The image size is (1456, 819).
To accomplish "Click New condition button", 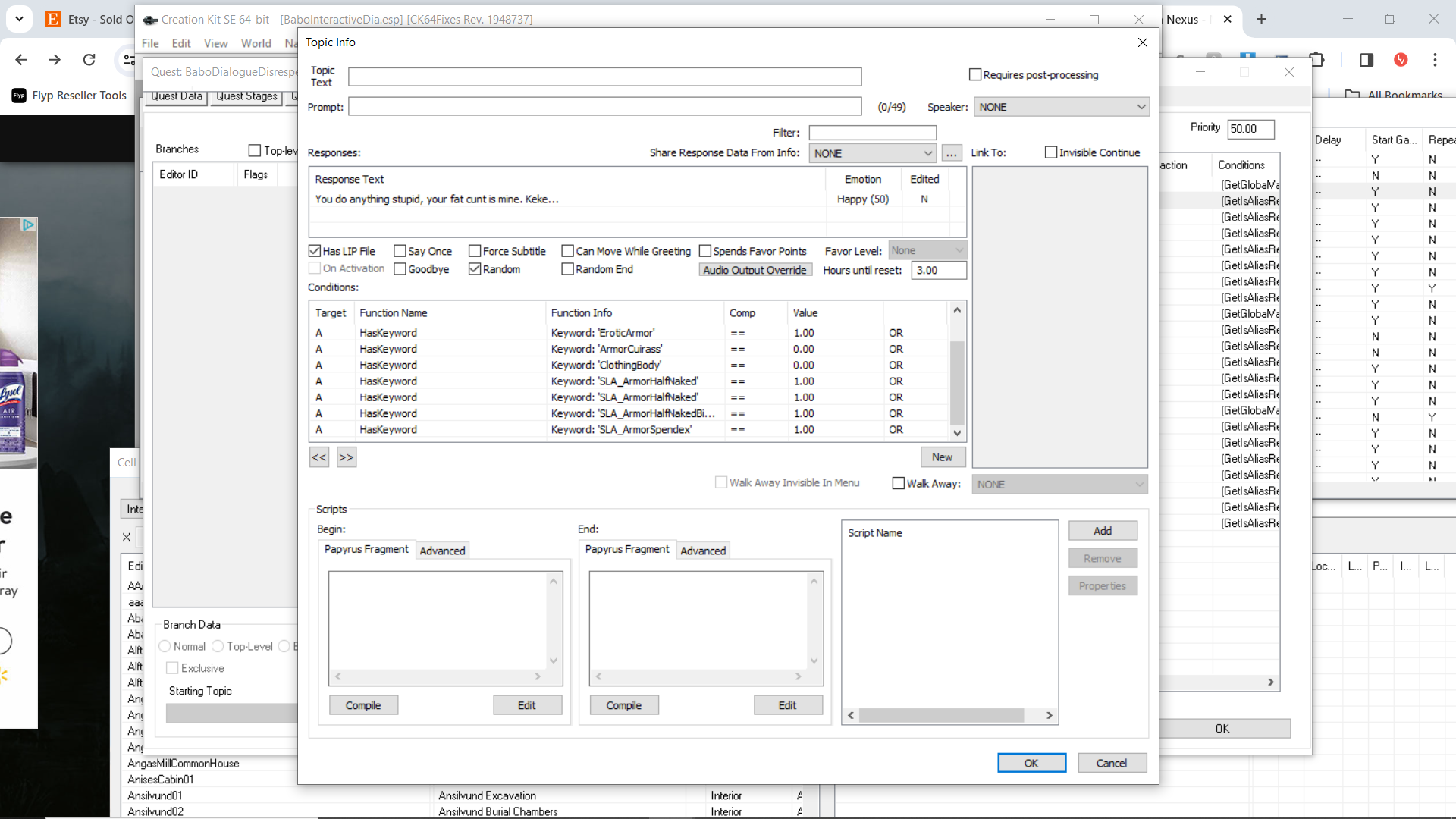I will point(943,457).
